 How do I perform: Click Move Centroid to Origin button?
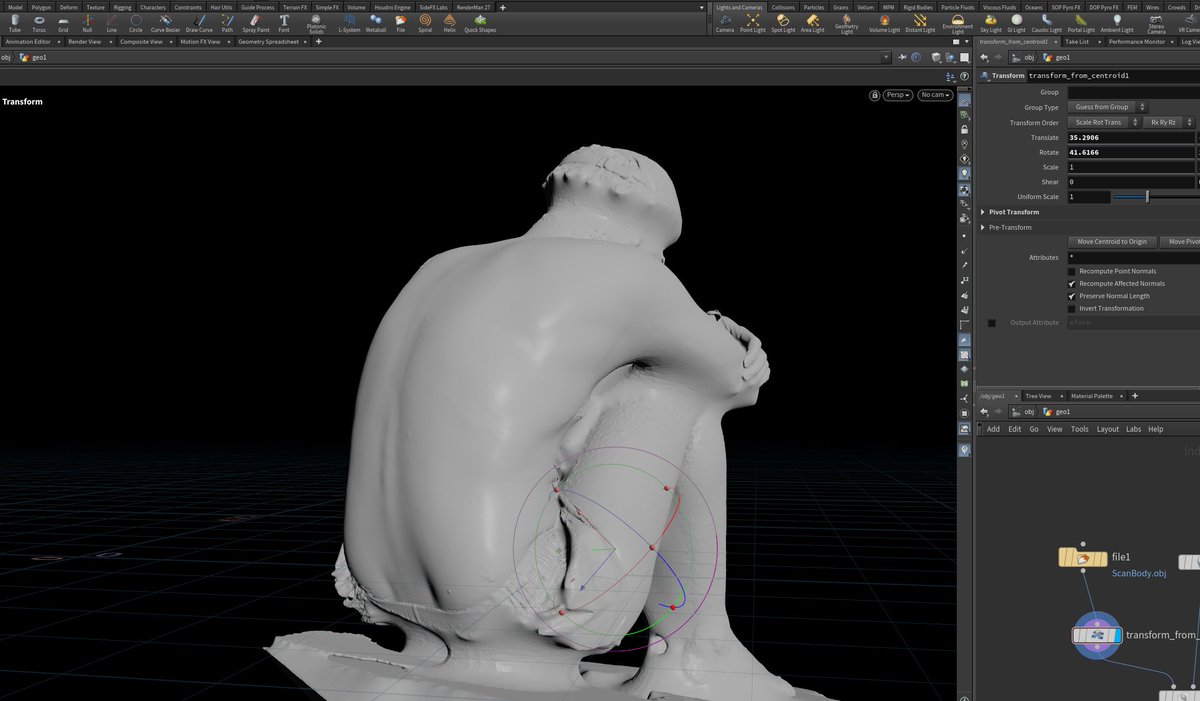[1113, 242]
